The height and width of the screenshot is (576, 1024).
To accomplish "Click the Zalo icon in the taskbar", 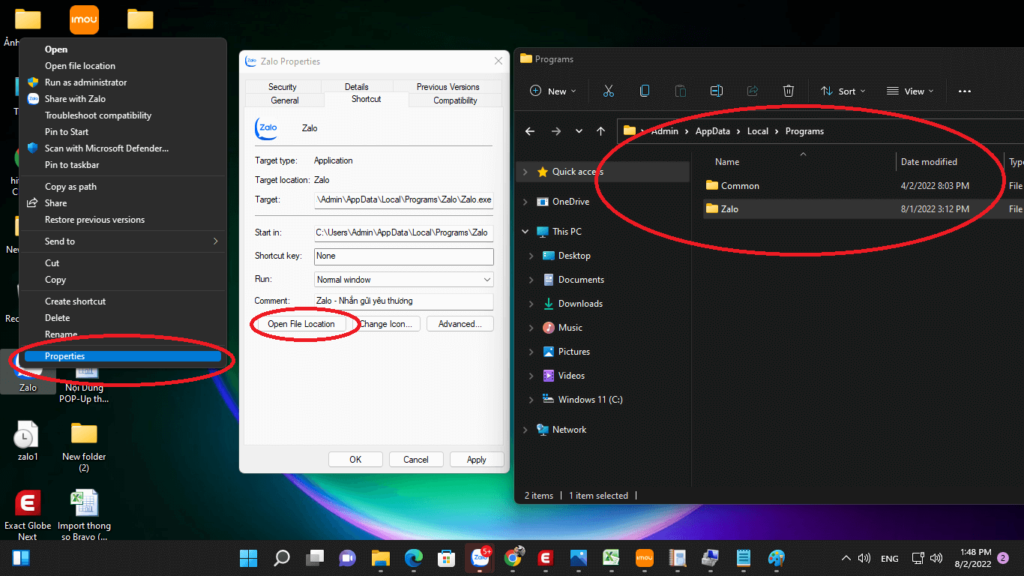I will 480,558.
